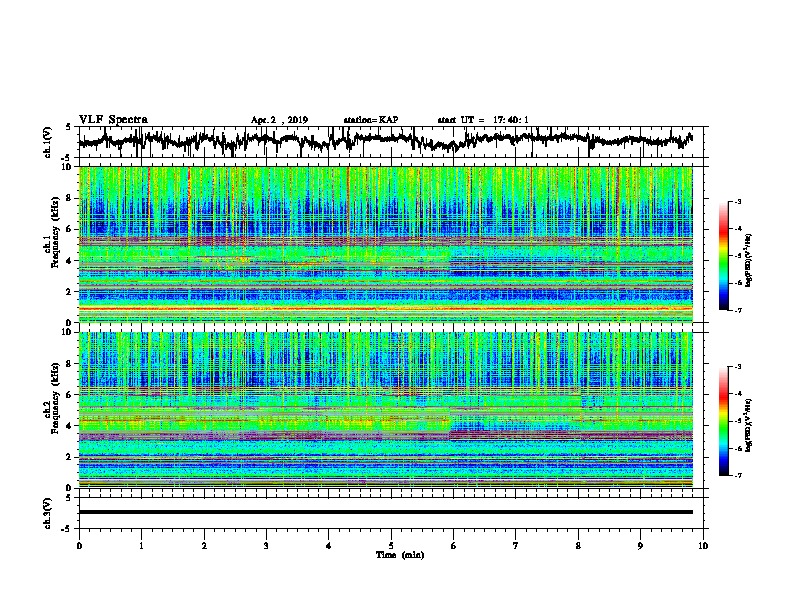The height and width of the screenshot is (612, 792).
Task: Click the "VLF Spectra" plot title
Action: point(113,120)
